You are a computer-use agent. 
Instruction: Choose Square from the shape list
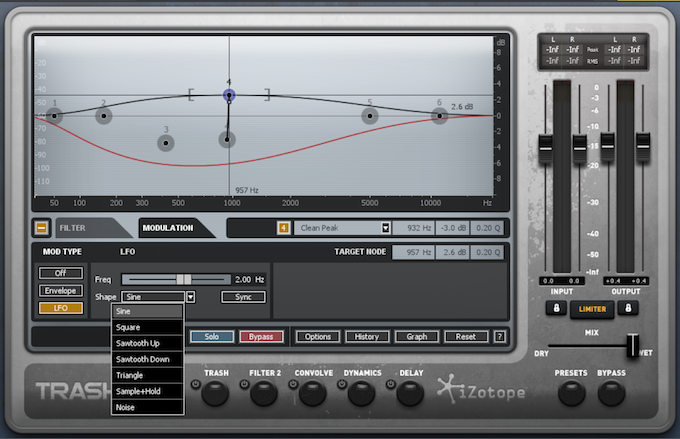147,328
